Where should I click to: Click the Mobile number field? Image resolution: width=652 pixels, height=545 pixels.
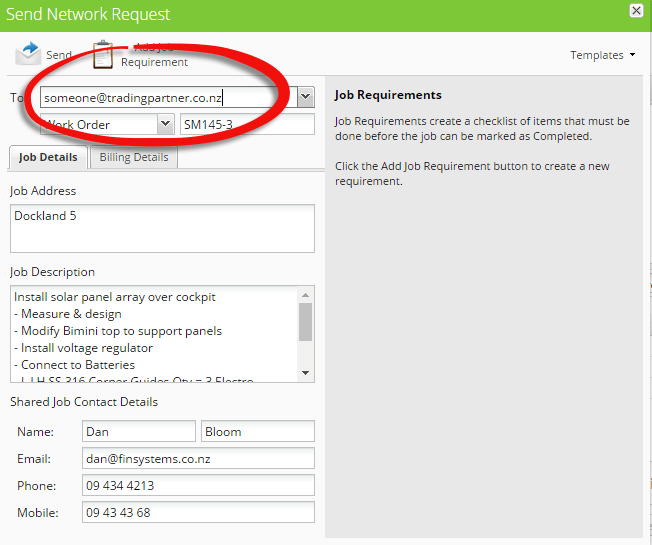198,512
